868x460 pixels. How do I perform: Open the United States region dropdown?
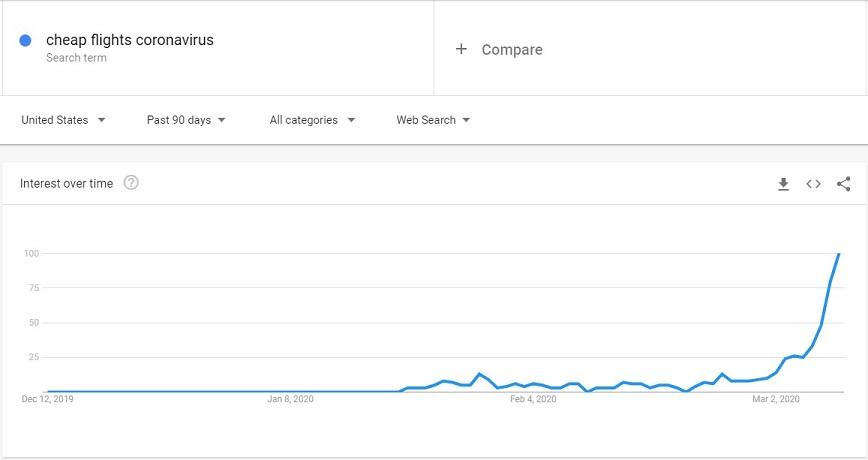coord(63,120)
